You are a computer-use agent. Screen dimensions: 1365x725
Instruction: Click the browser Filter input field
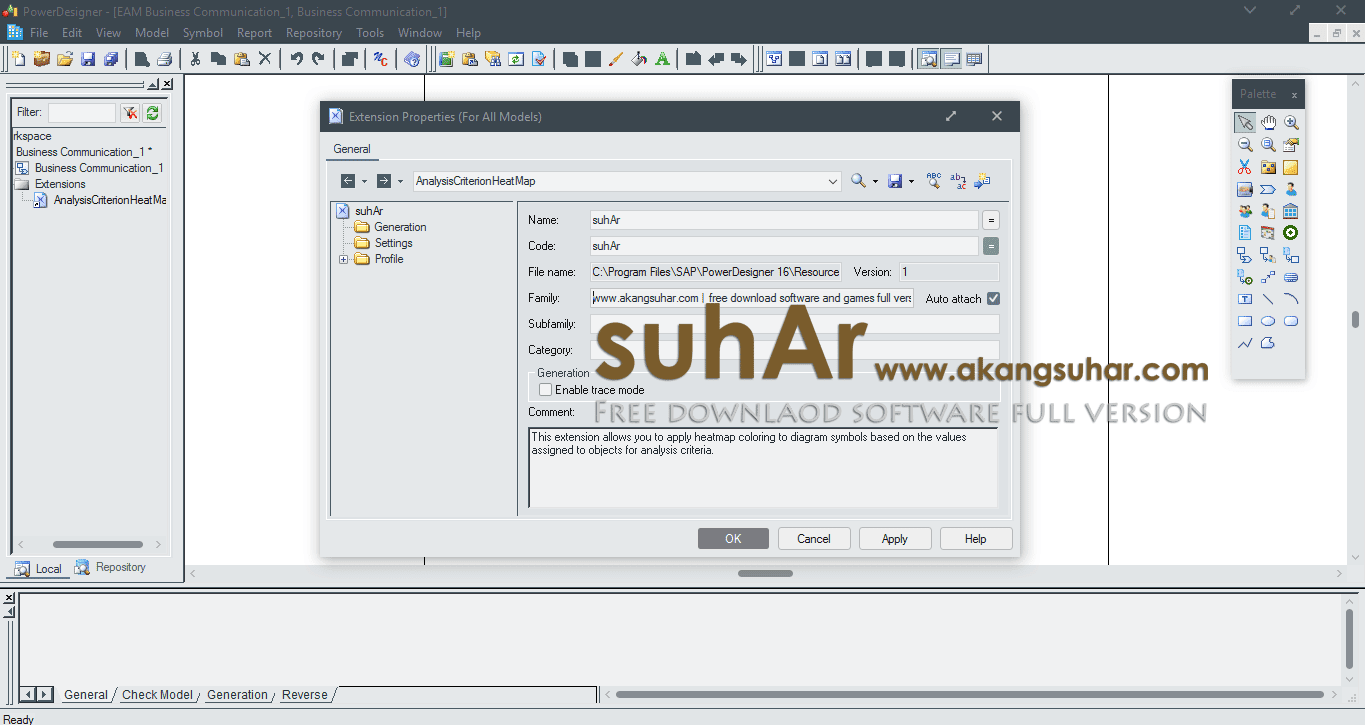tap(82, 113)
